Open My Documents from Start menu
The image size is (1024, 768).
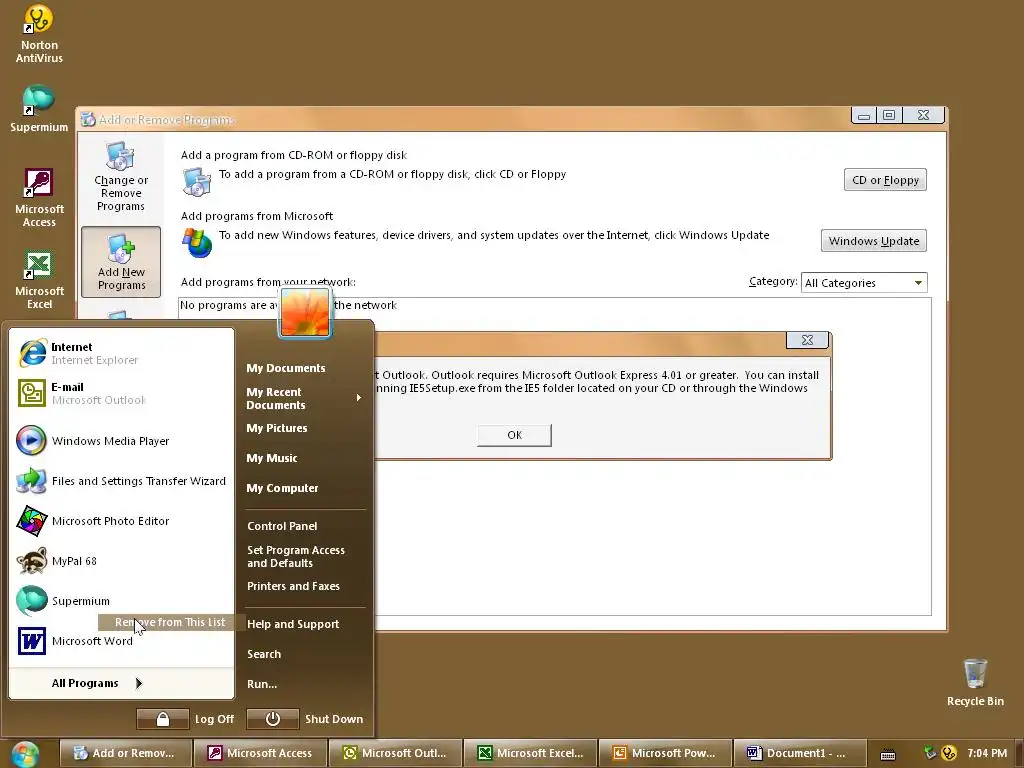click(285, 368)
